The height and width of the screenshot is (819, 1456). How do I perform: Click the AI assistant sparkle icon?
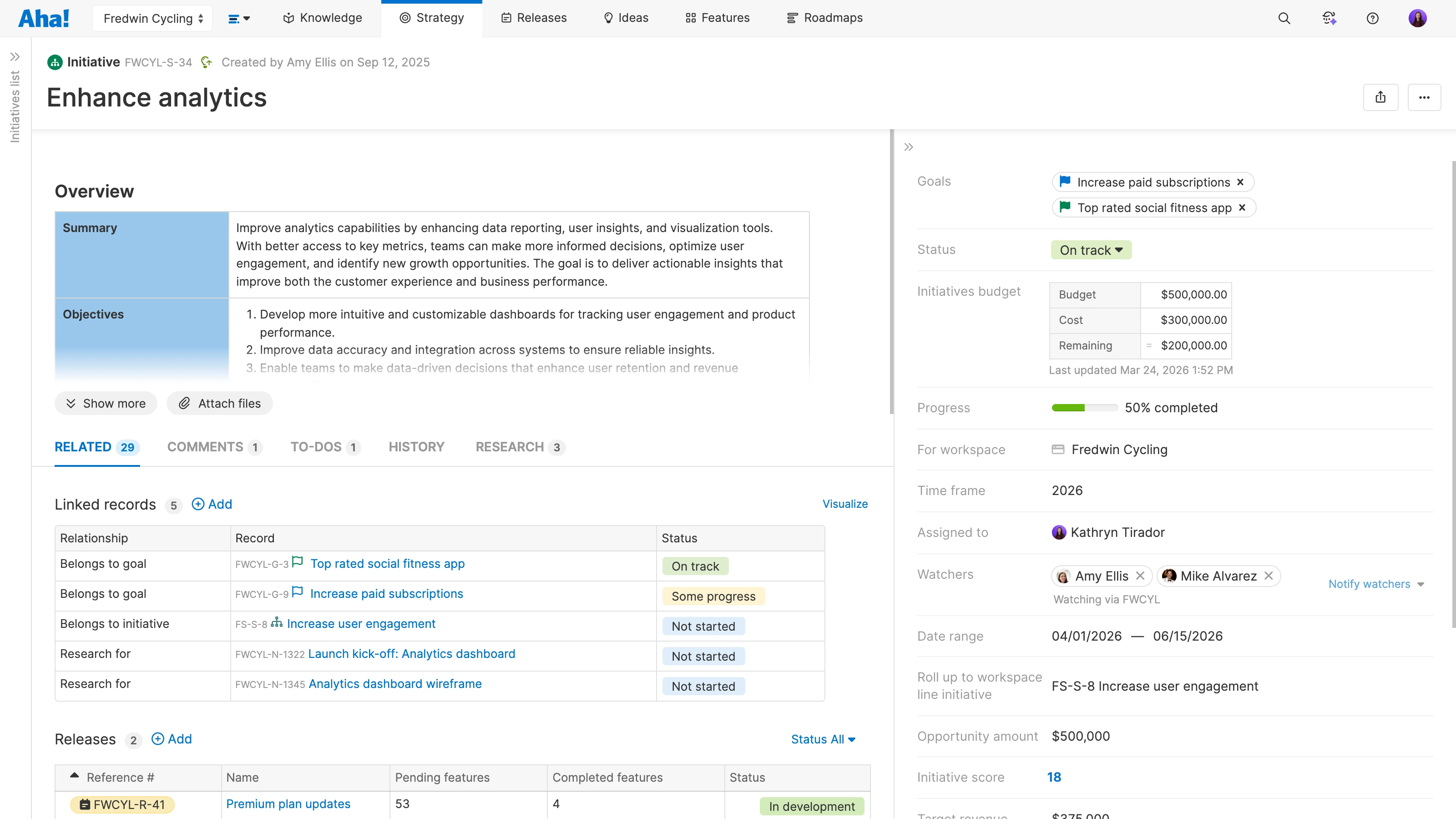point(1329,18)
